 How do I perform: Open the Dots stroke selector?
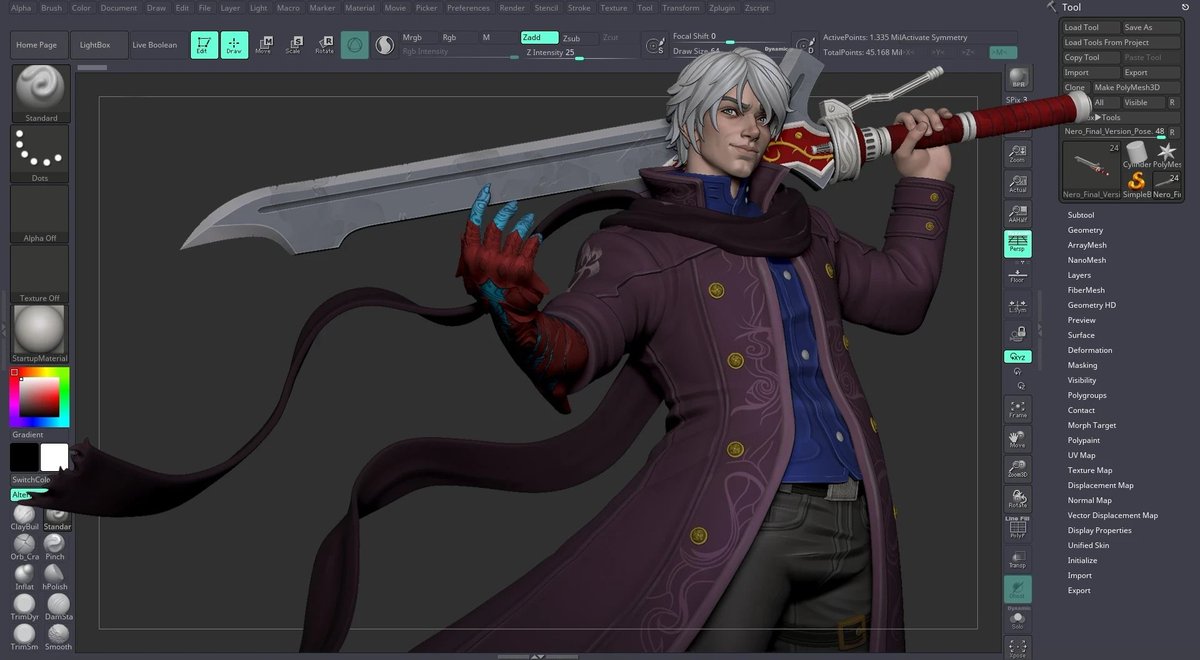coord(41,153)
